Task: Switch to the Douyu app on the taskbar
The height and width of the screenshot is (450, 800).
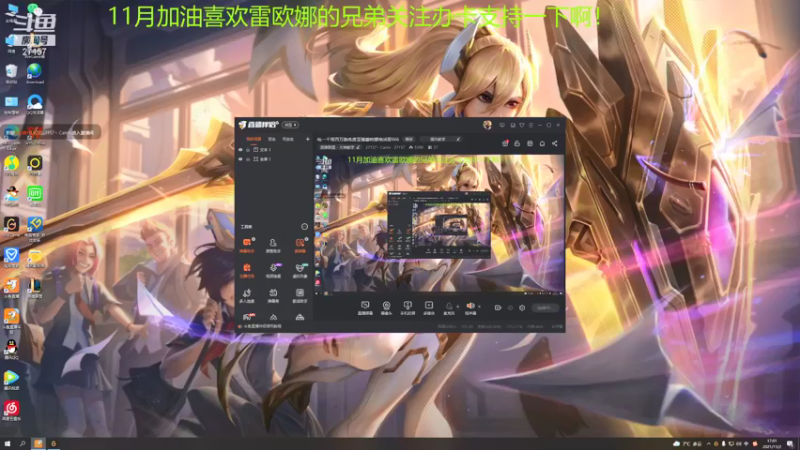Action: pyautogui.click(x=38, y=443)
